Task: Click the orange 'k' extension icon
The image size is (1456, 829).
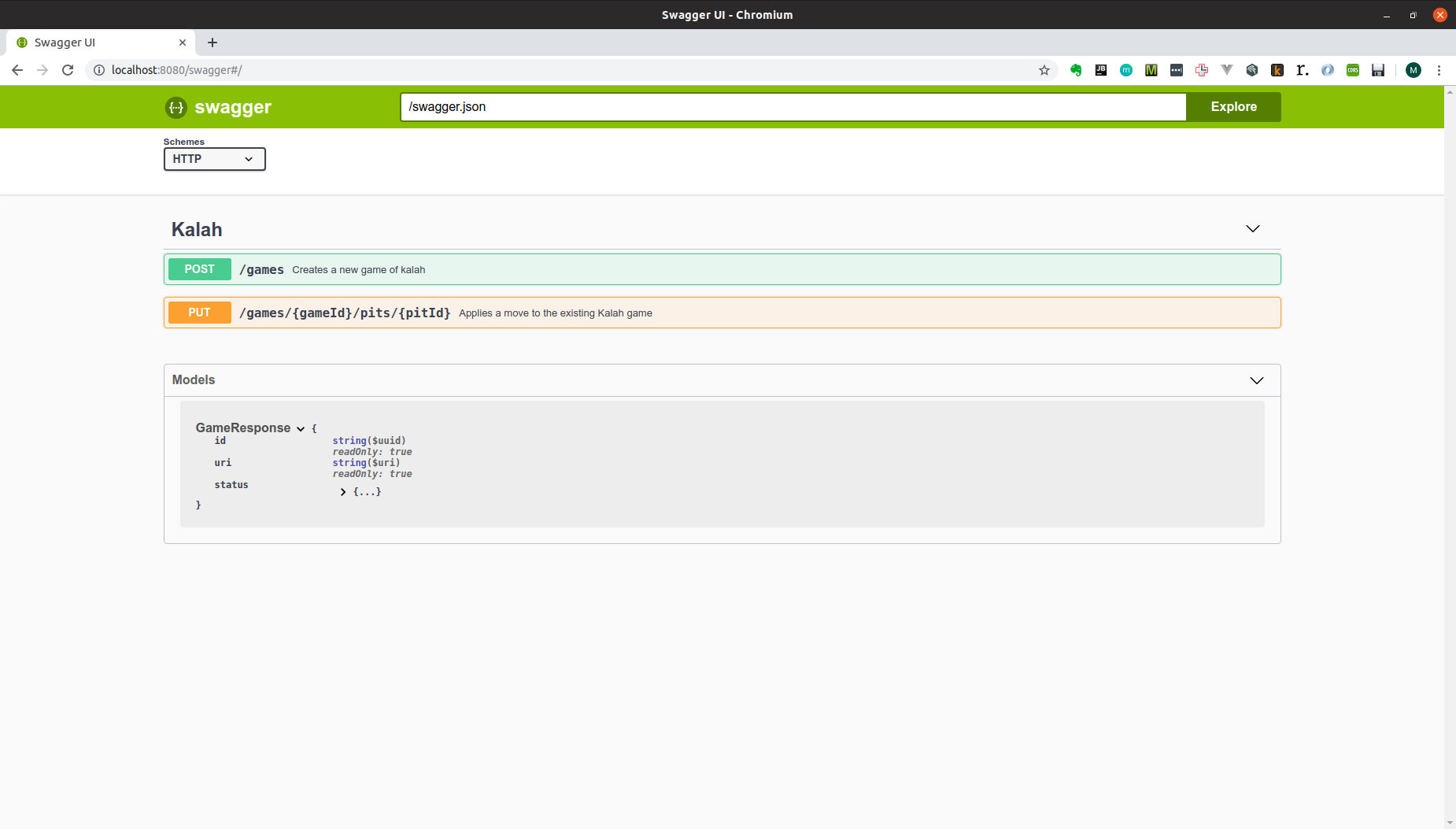Action: coord(1277,70)
